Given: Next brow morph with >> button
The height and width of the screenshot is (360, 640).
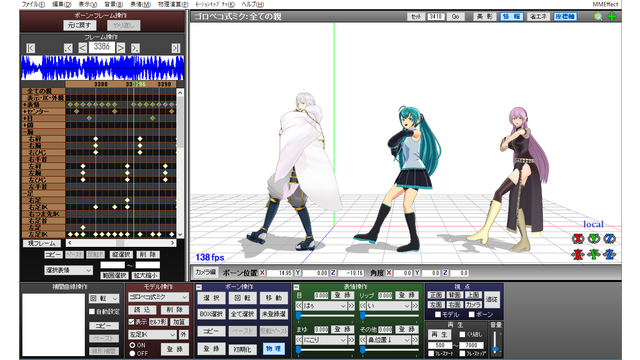Looking at the screenshot, I should (351, 340).
